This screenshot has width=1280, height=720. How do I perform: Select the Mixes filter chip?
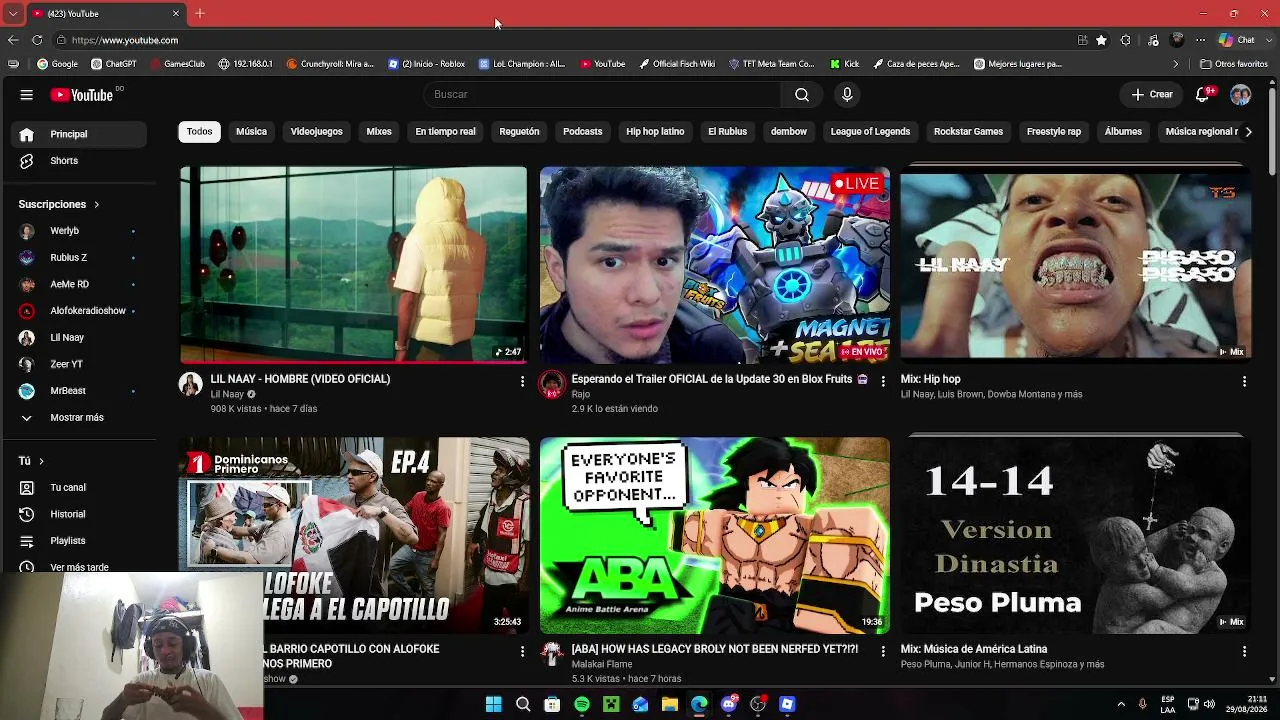pyautogui.click(x=379, y=131)
